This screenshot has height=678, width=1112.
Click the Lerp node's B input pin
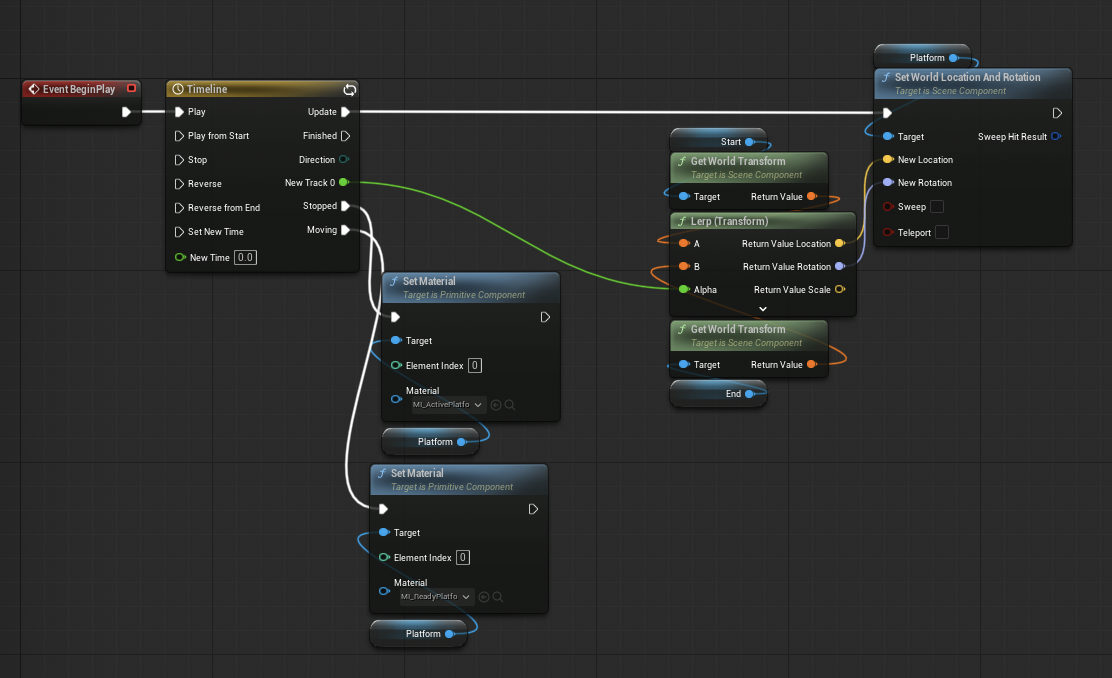click(x=684, y=267)
